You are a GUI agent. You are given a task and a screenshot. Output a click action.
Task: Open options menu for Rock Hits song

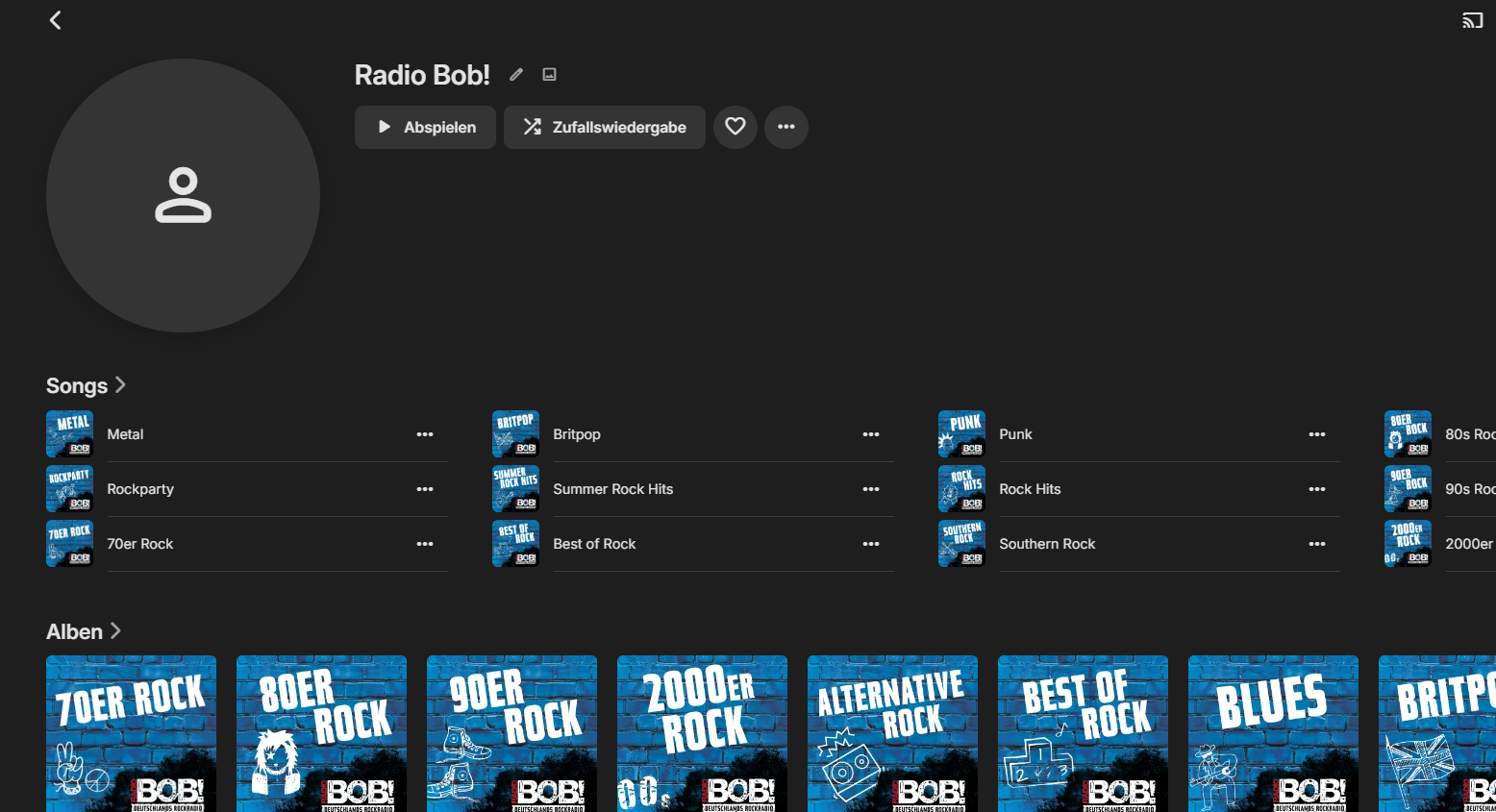(1317, 489)
